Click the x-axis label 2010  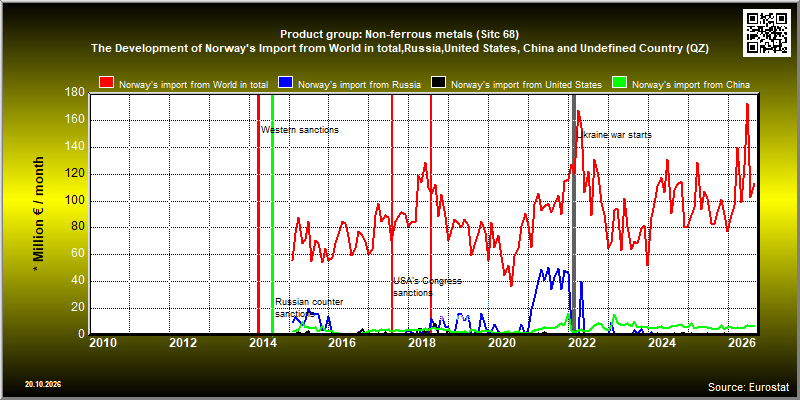[x=104, y=343]
